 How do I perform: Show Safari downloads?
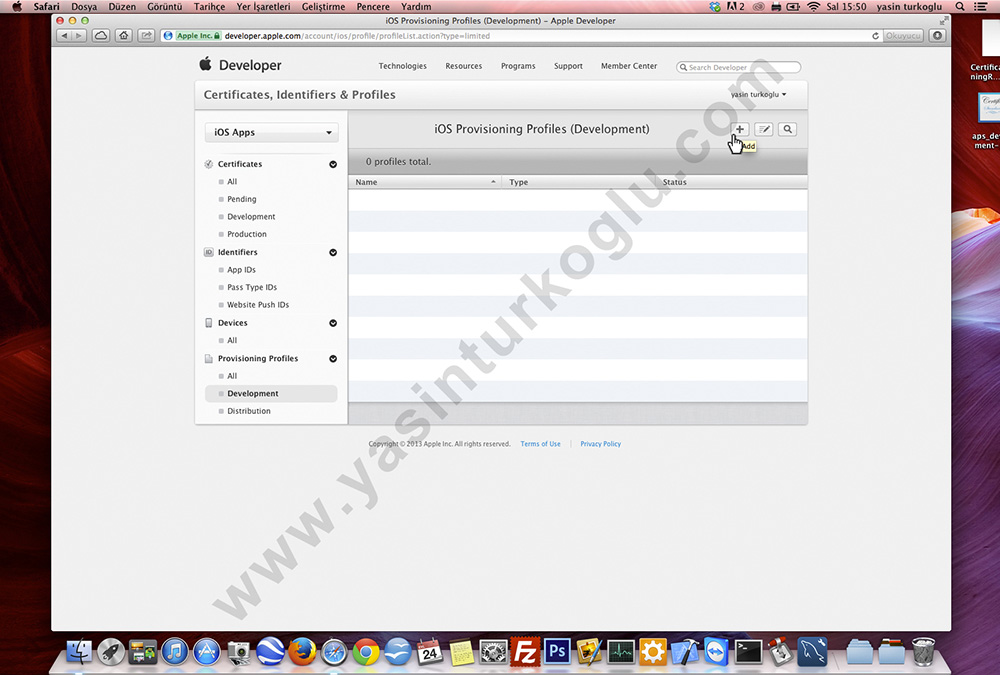937,36
